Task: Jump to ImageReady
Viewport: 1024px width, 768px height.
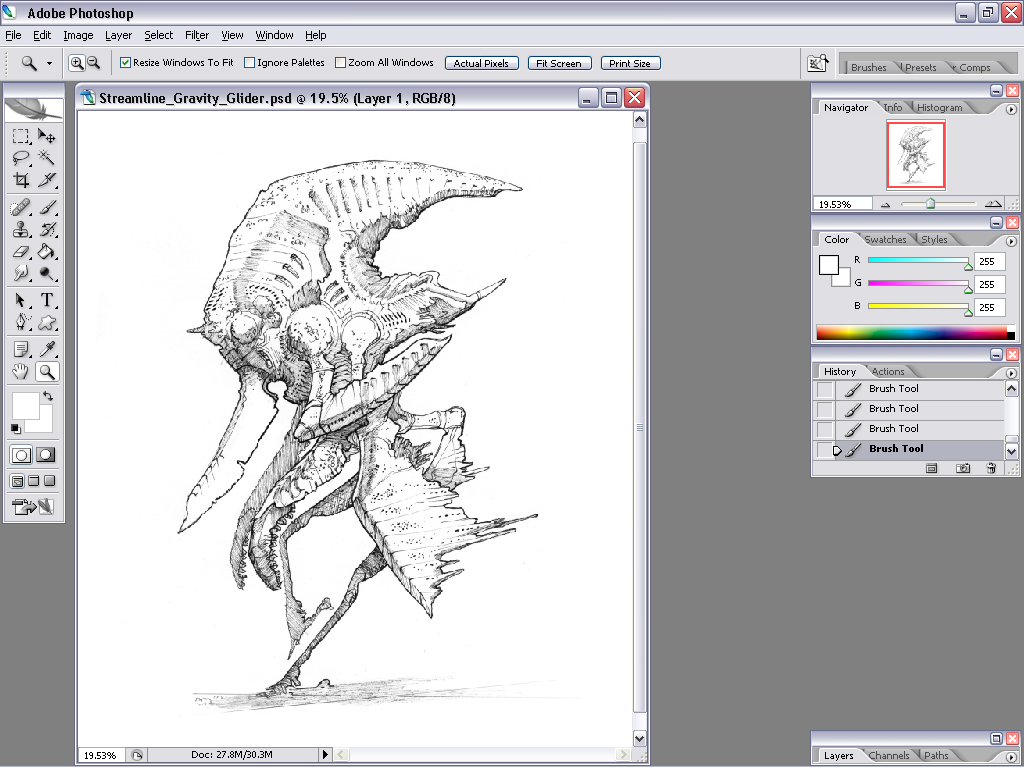Action: [x=33, y=506]
